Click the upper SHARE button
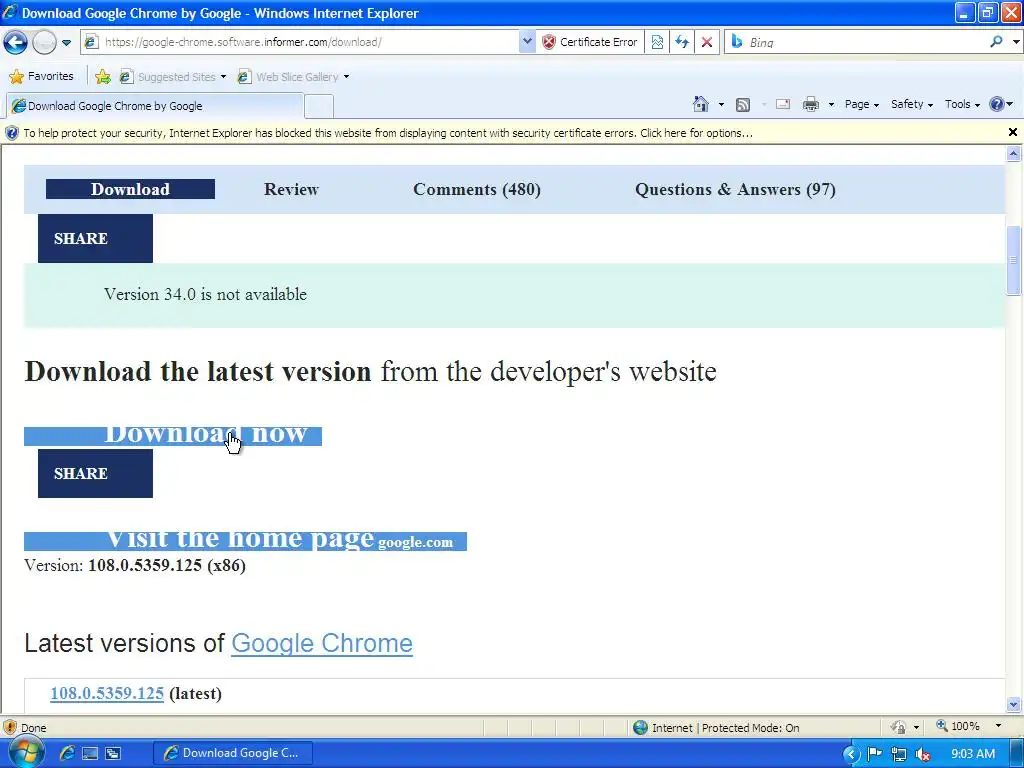This screenshot has height=768, width=1024. coord(95,238)
